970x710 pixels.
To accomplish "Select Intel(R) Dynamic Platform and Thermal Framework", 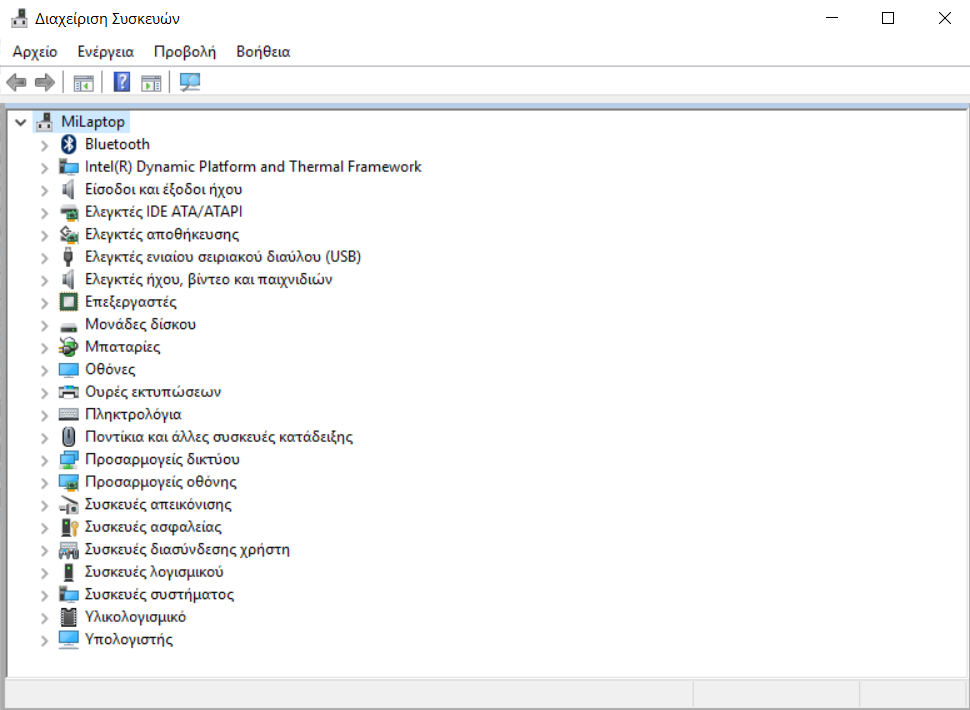I will tap(253, 167).
